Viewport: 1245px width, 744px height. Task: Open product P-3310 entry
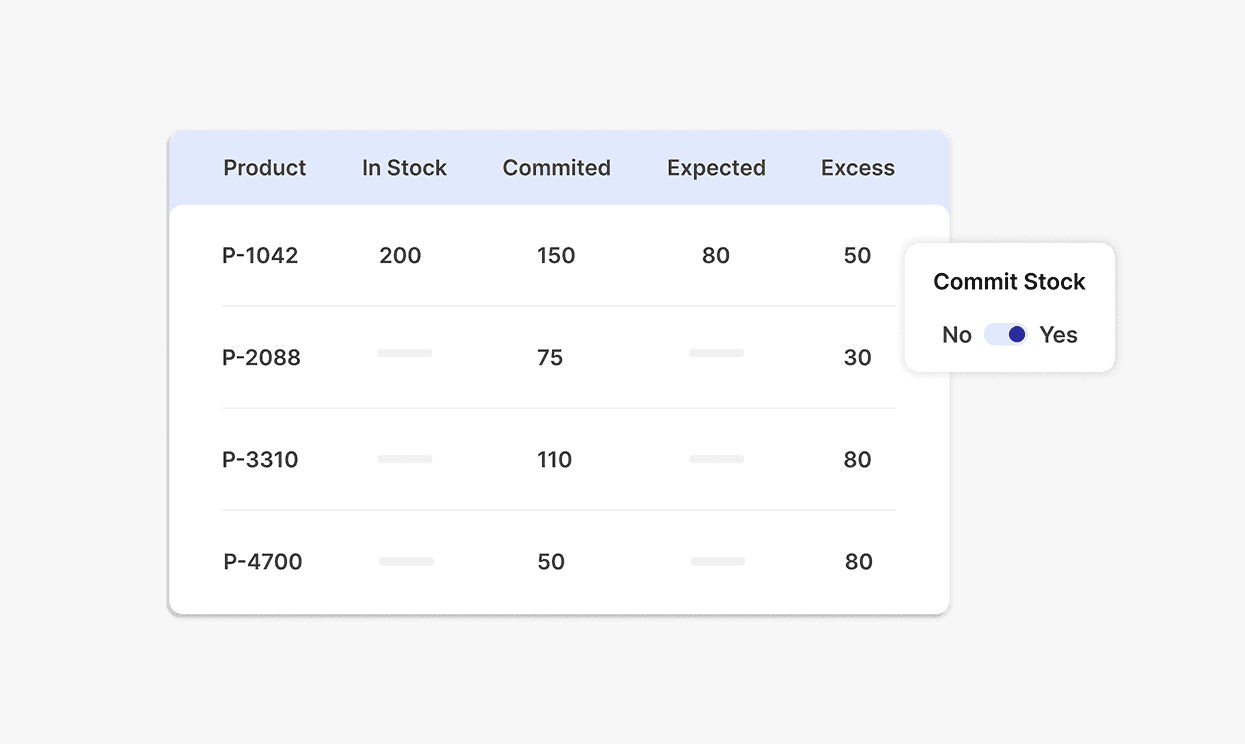coord(260,459)
